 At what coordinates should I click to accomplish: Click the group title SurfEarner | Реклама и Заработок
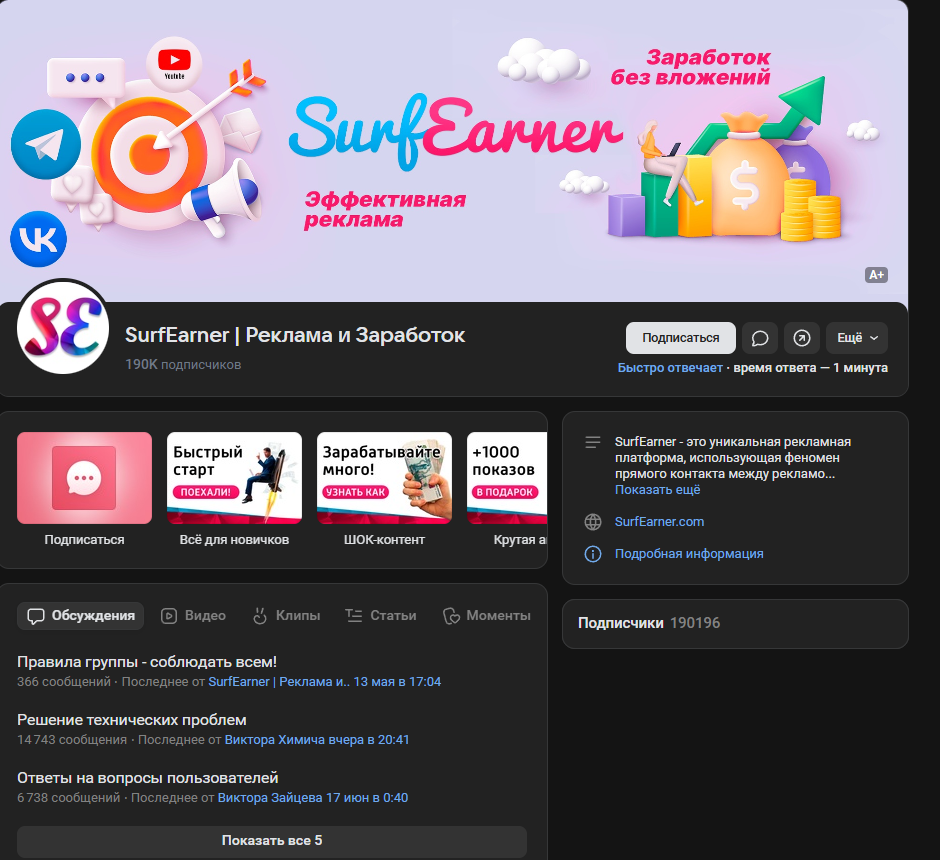pyautogui.click(x=294, y=335)
